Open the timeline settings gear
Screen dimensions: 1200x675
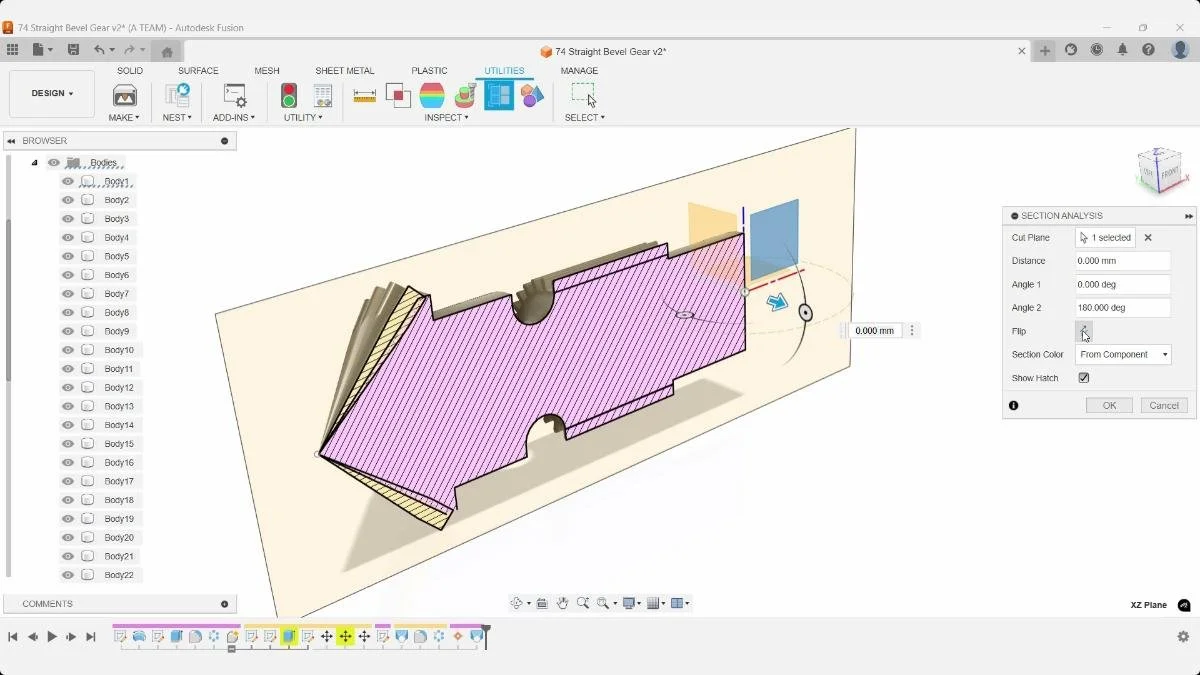[1183, 636]
